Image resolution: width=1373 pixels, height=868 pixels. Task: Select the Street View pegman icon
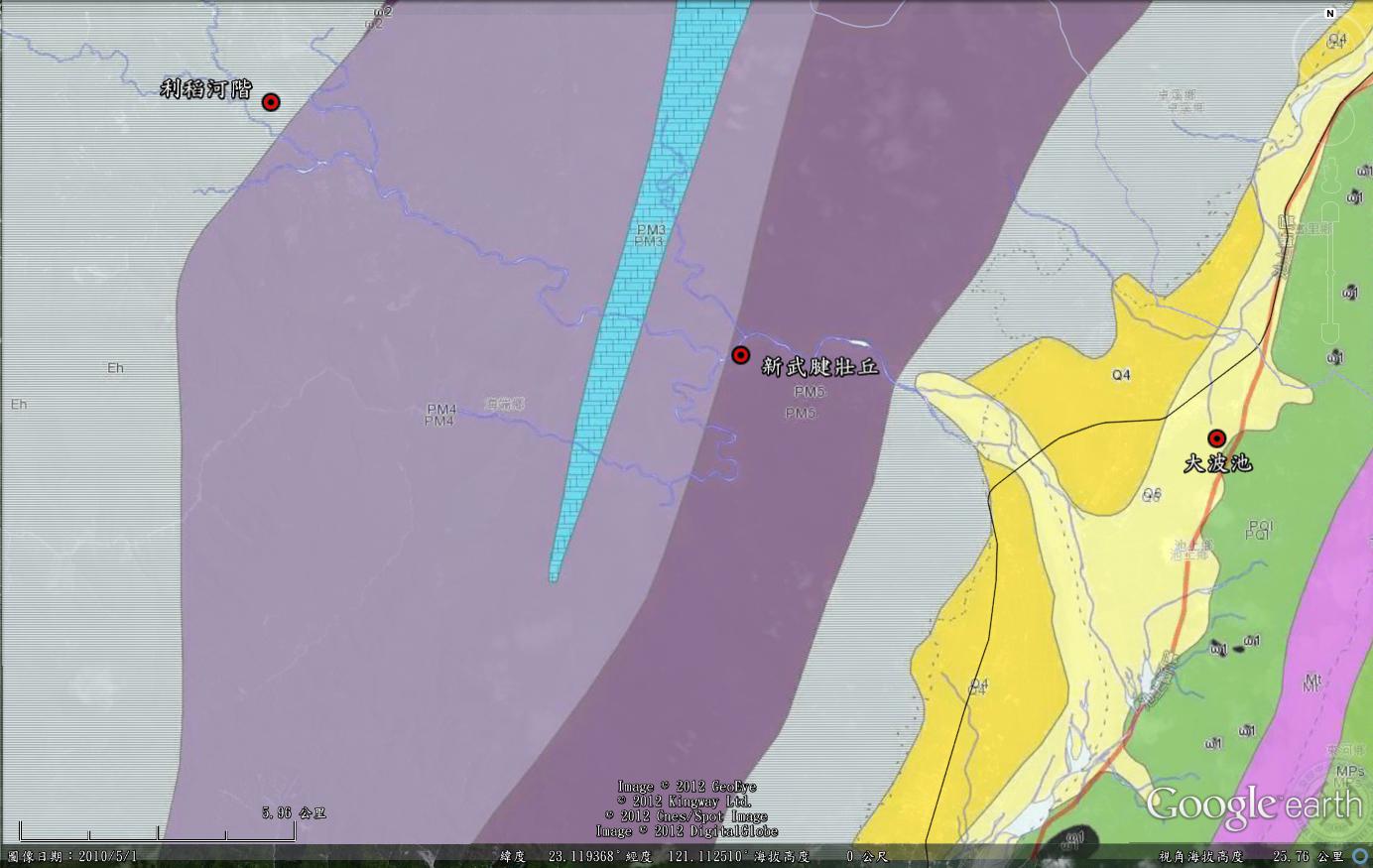tap(1332, 175)
